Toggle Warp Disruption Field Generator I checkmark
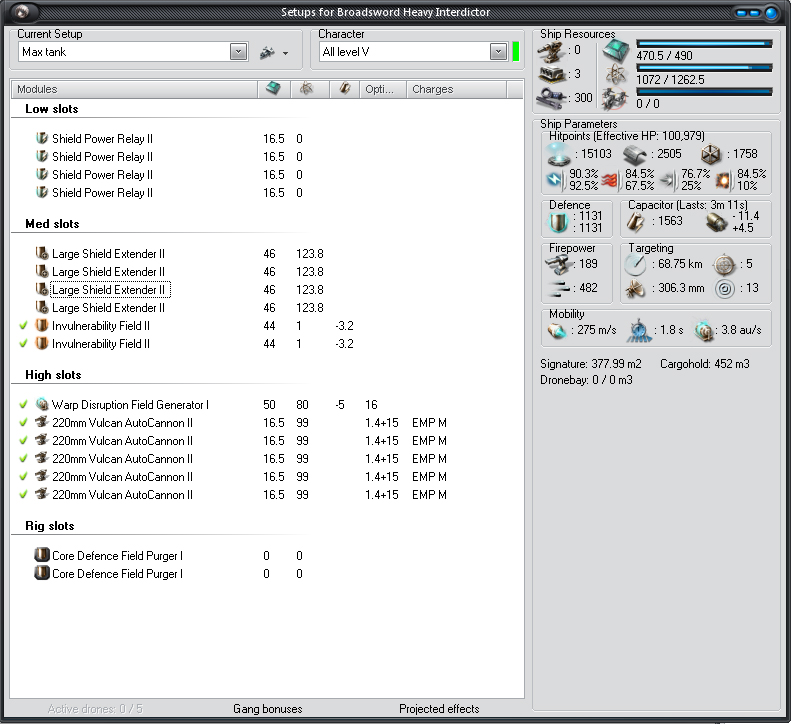The width and height of the screenshot is (791, 724). pyautogui.click(x=23, y=405)
